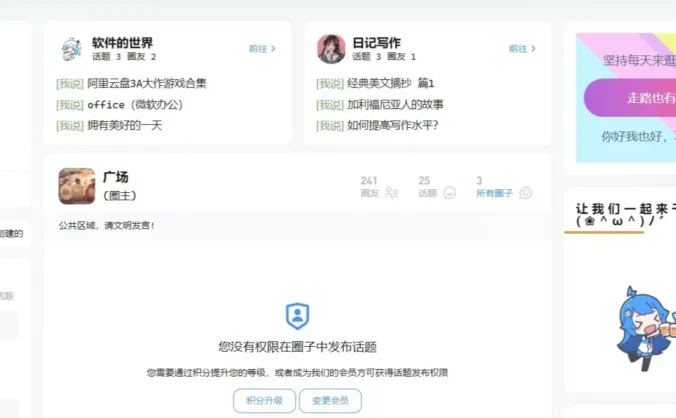Click the 所有圈子 circle icon
The image size is (676, 418).
[x=526, y=193]
